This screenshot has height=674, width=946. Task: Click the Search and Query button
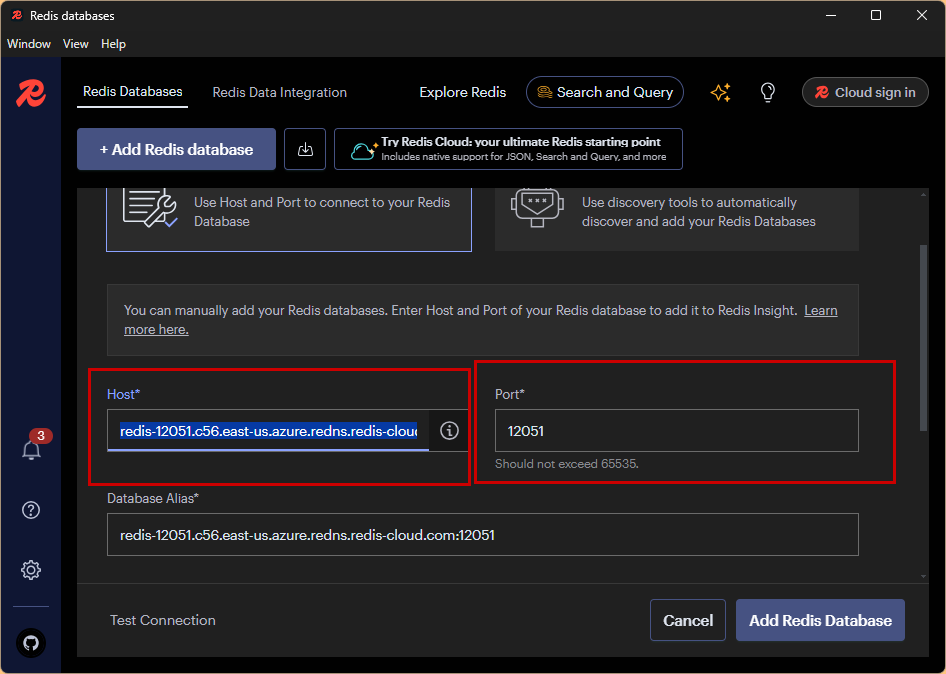(605, 92)
